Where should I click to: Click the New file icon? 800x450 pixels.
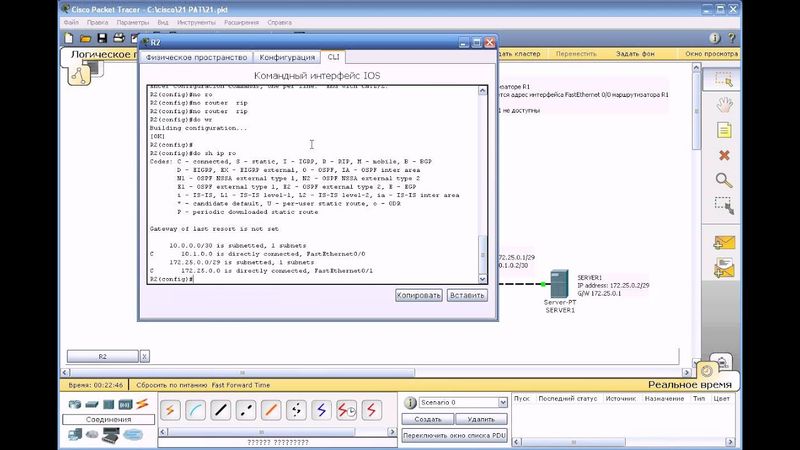click(69, 38)
